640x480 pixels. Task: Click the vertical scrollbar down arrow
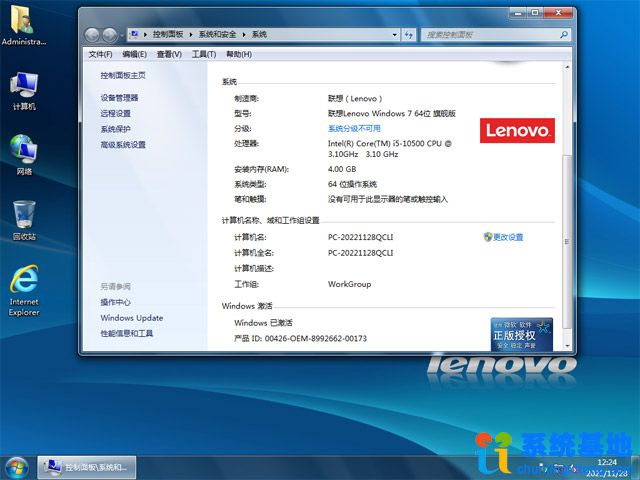[x=567, y=346]
